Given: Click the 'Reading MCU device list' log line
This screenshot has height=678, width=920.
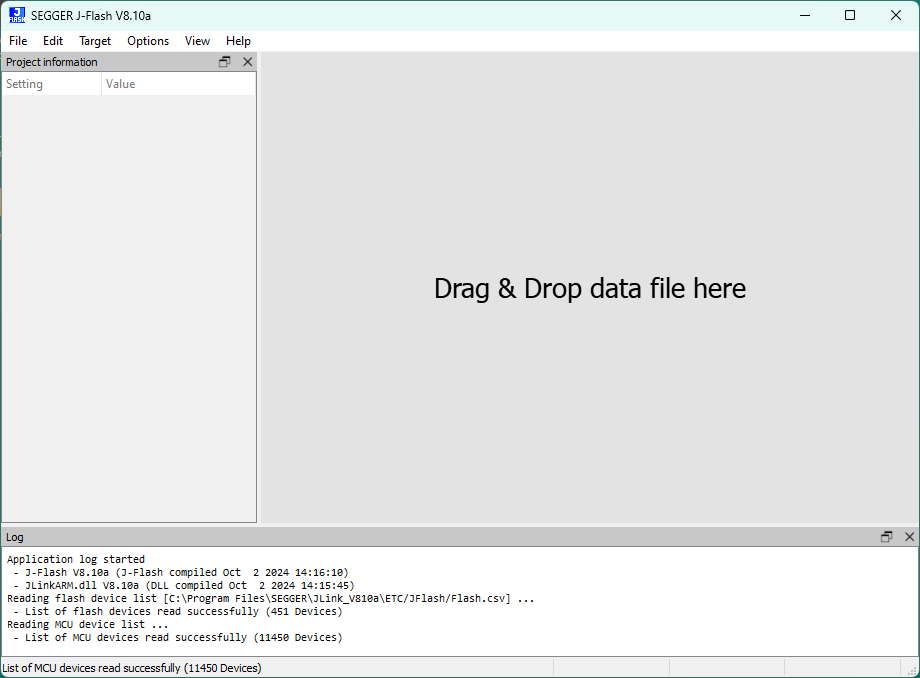Looking at the screenshot, I should (x=87, y=624).
